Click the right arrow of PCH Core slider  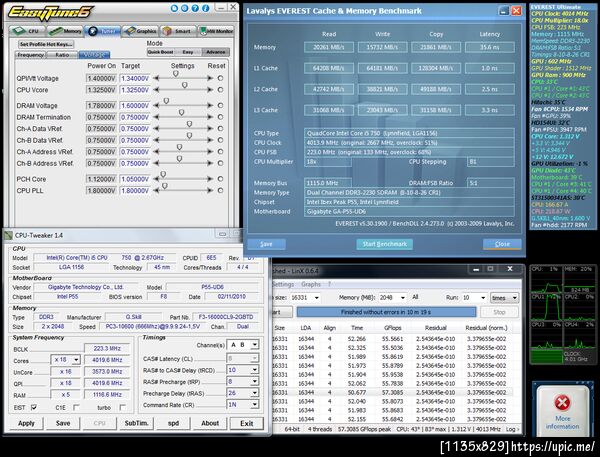[x=210, y=179]
